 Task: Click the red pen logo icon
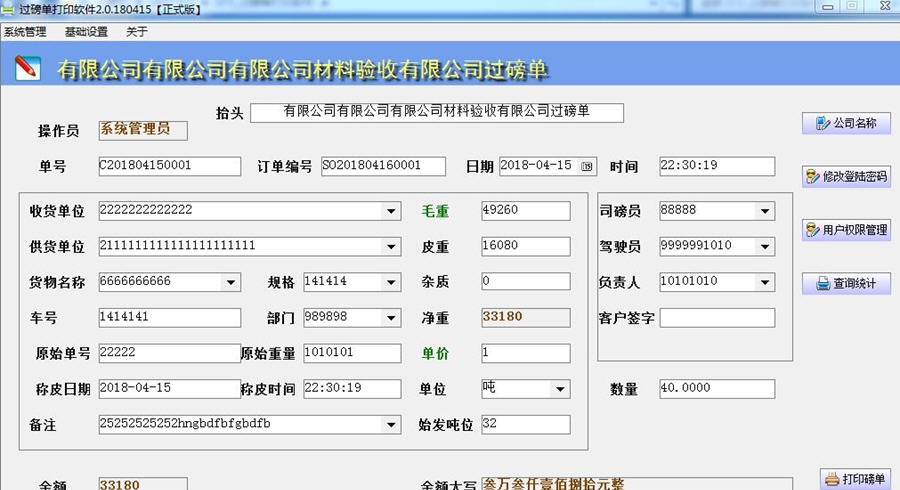click(28, 68)
